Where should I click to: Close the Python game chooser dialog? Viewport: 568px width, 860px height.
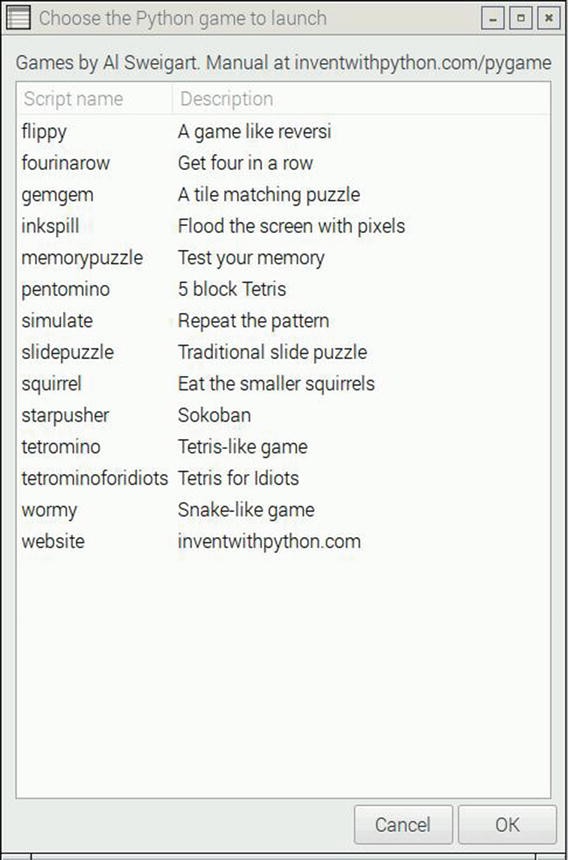click(x=549, y=19)
